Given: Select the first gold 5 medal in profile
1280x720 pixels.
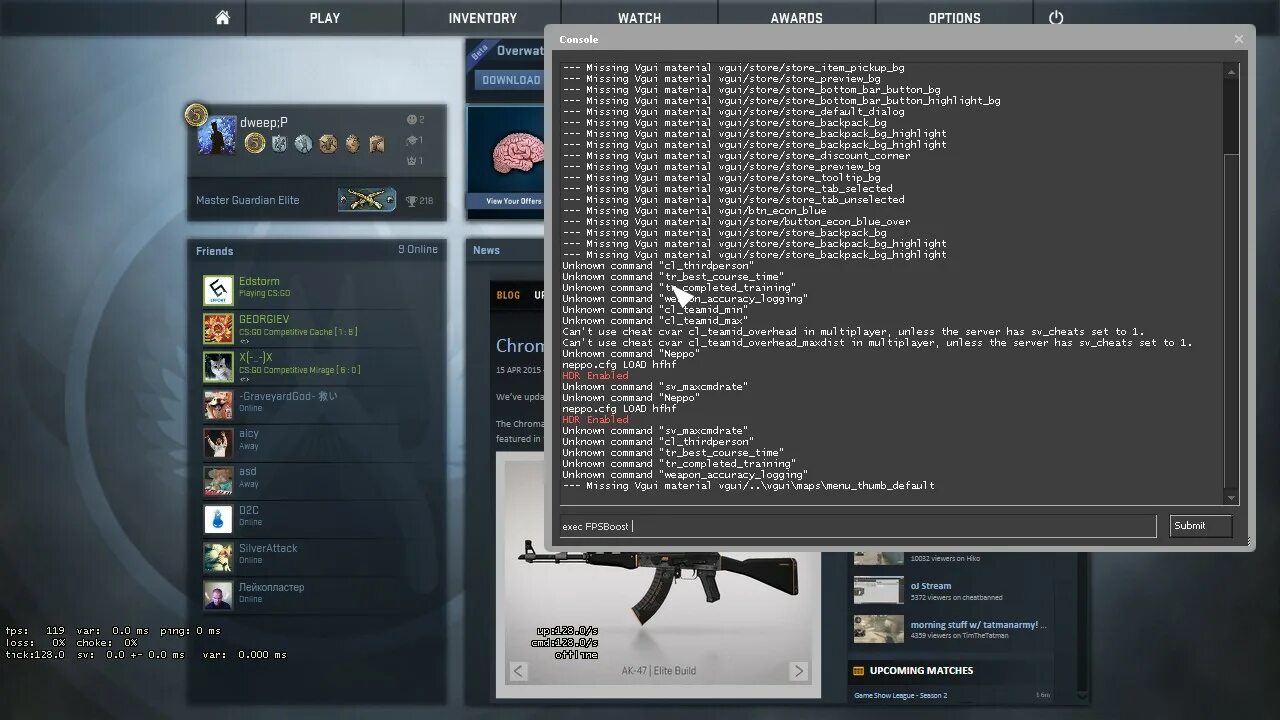Looking at the screenshot, I should click(255, 144).
